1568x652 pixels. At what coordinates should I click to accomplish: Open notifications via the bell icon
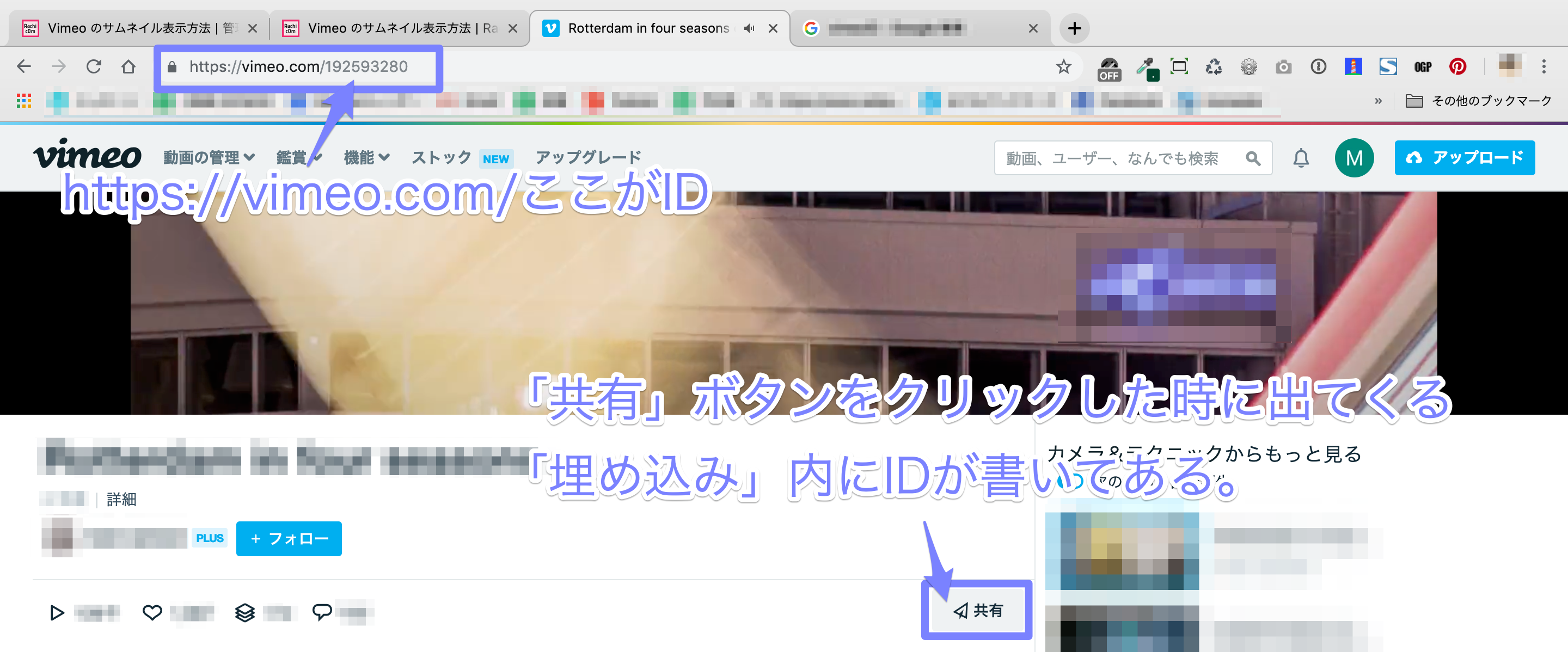coord(1302,157)
